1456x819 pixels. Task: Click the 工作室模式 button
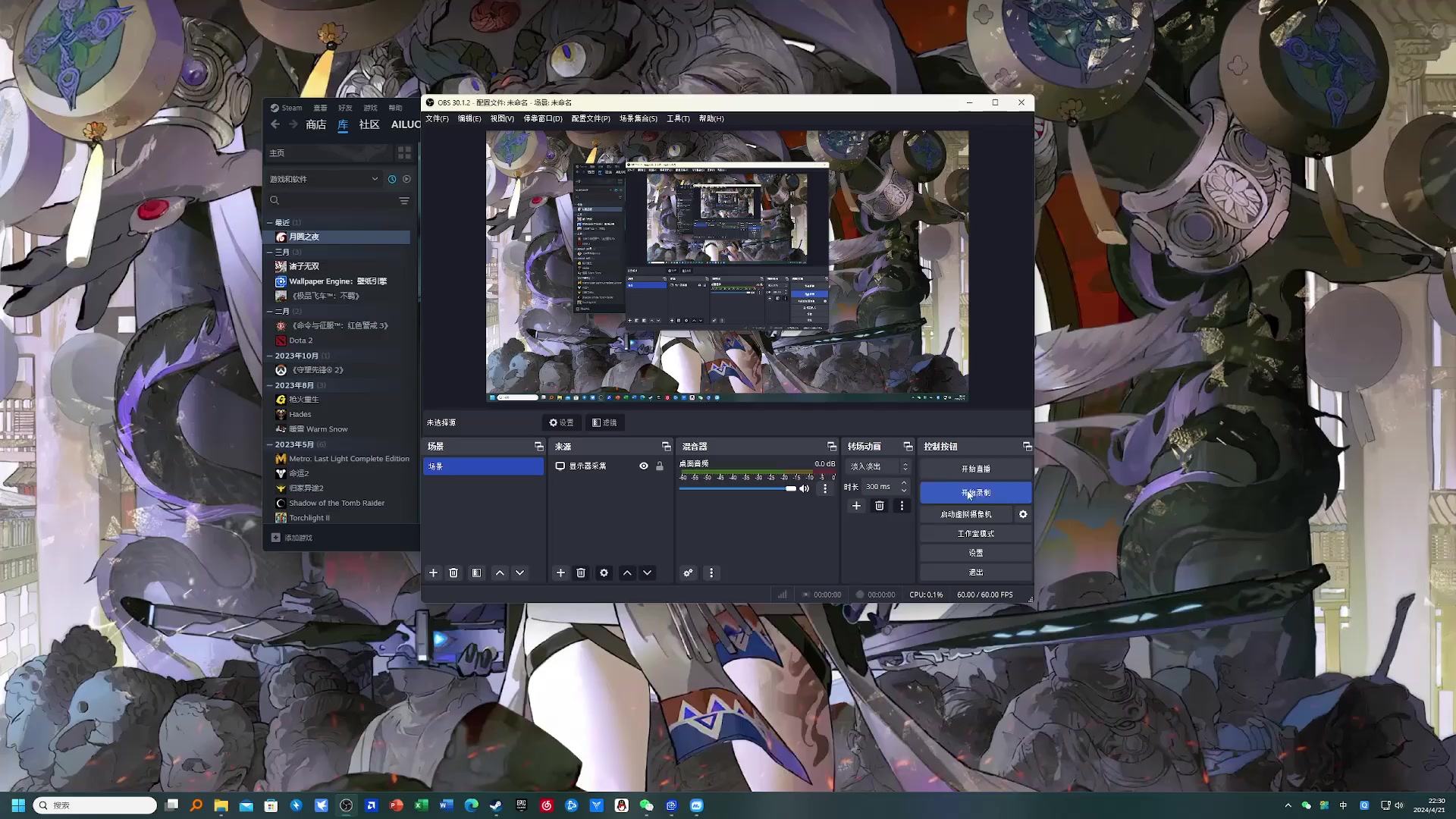pyautogui.click(x=975, y=534)
